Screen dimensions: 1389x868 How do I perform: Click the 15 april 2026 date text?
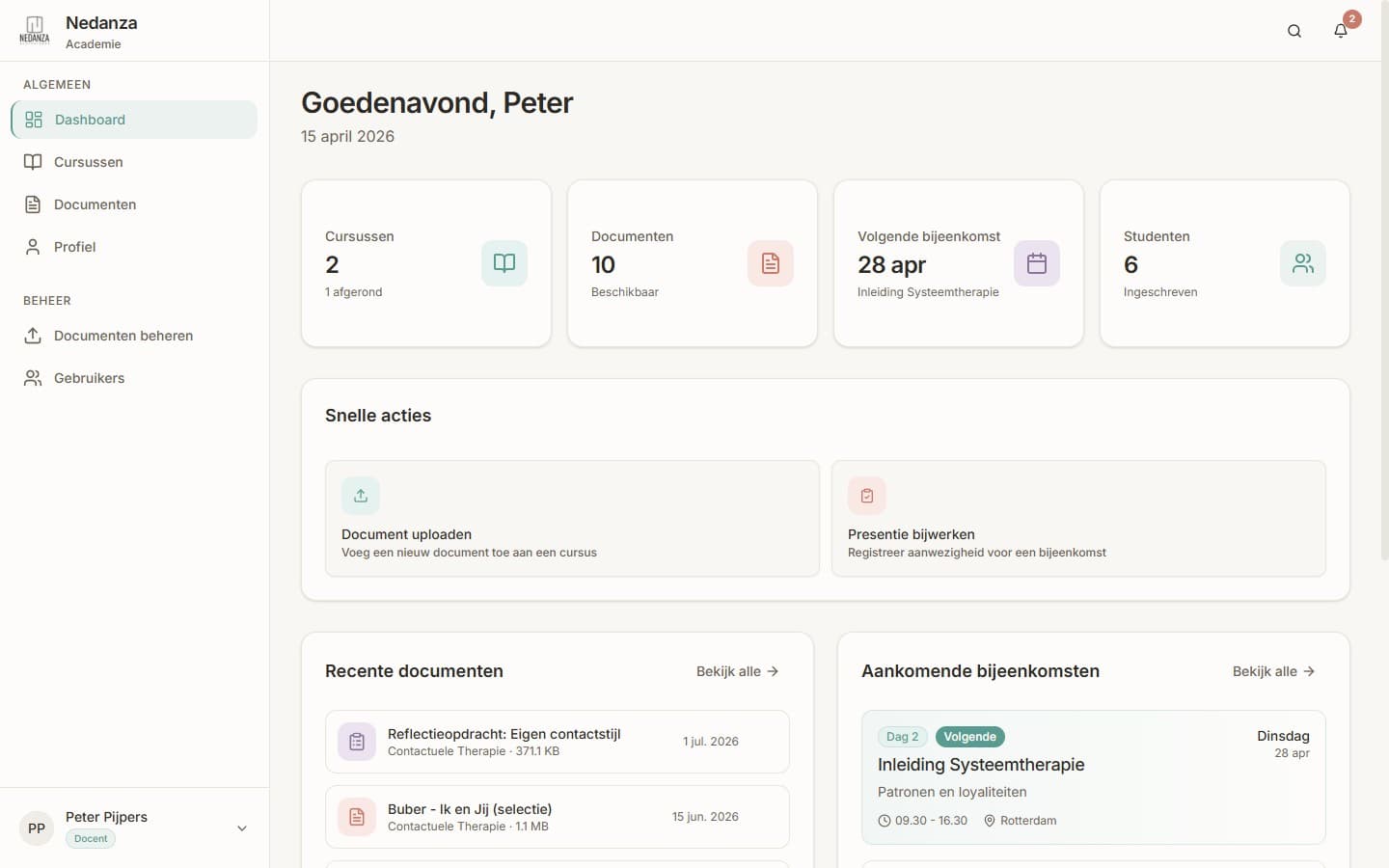point(347,137)
